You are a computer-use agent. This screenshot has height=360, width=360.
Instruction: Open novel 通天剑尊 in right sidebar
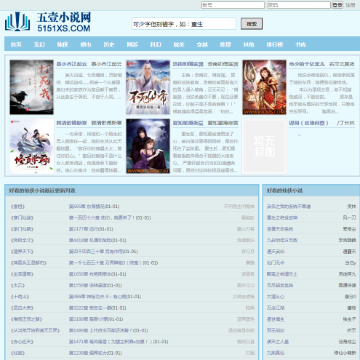pyautogui.click(x=276, y=252)
